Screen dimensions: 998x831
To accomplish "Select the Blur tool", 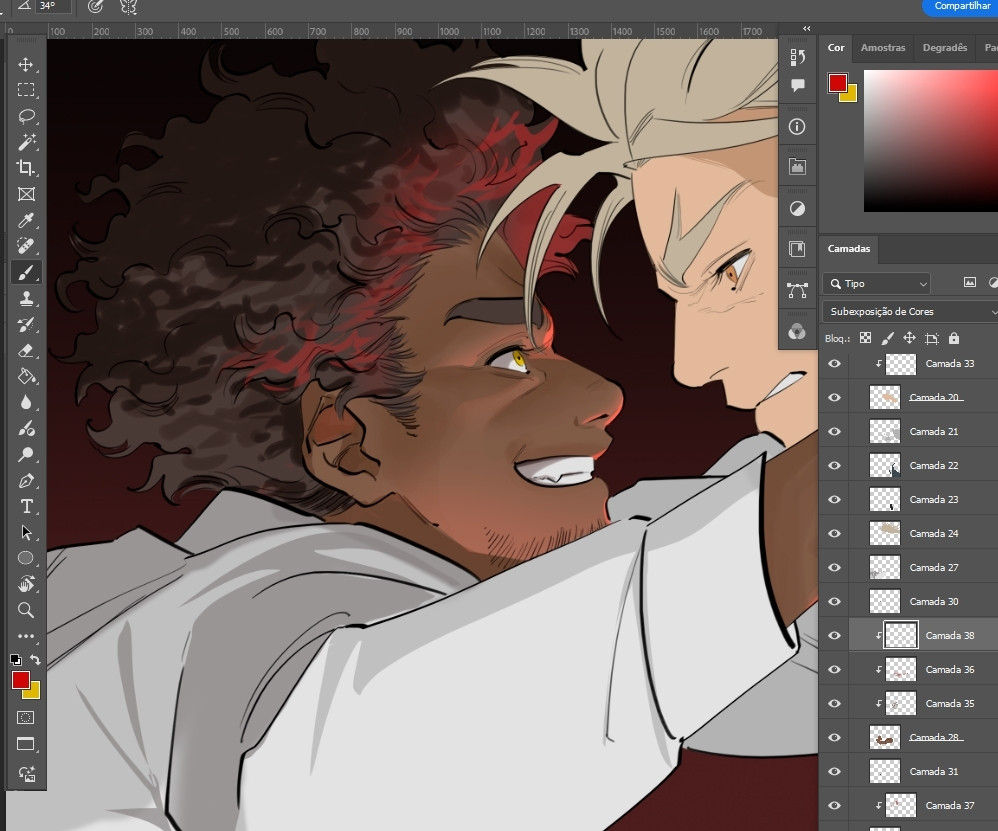I will (x=25, y=402).
